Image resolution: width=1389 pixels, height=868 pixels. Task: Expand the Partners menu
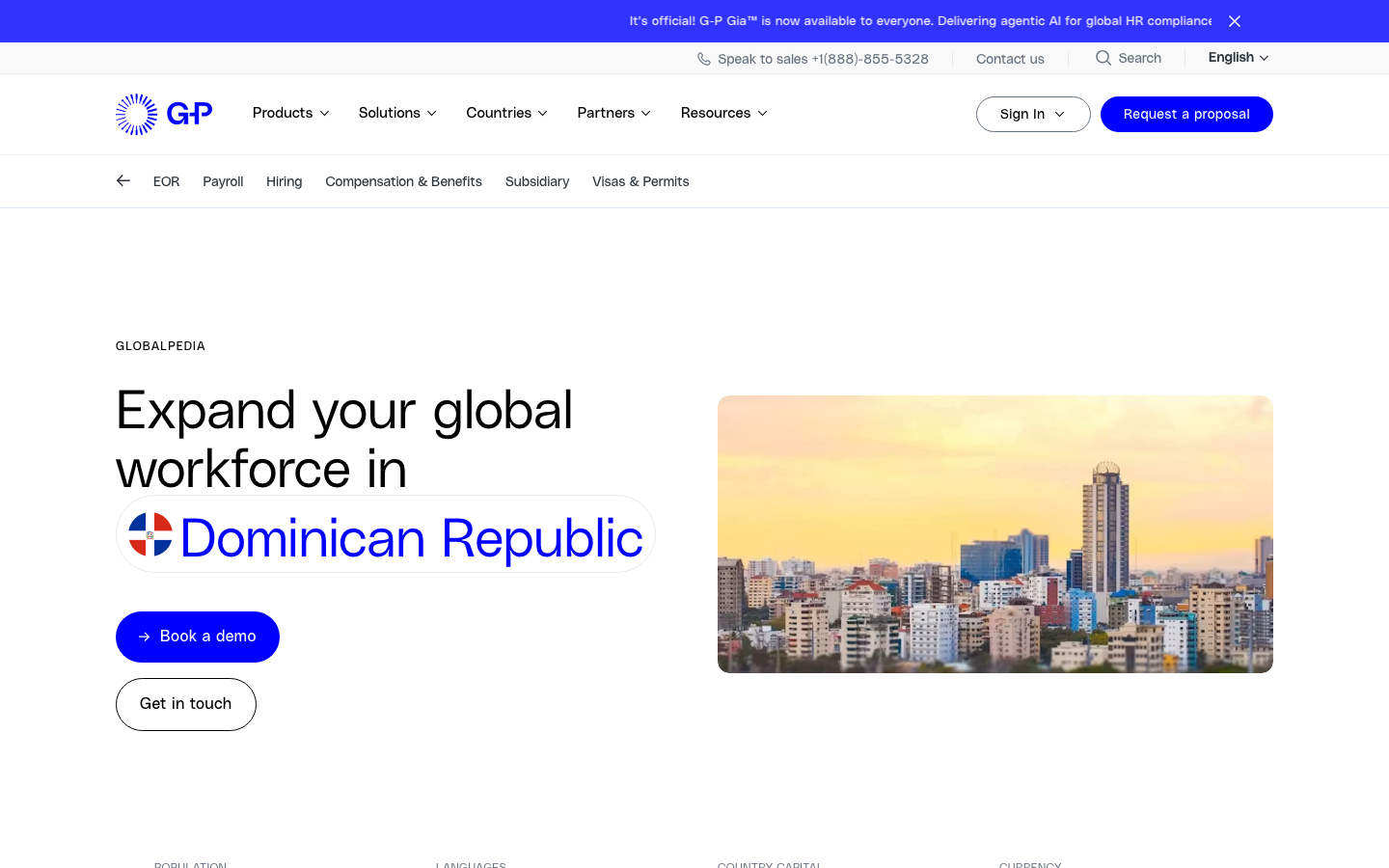614,113
